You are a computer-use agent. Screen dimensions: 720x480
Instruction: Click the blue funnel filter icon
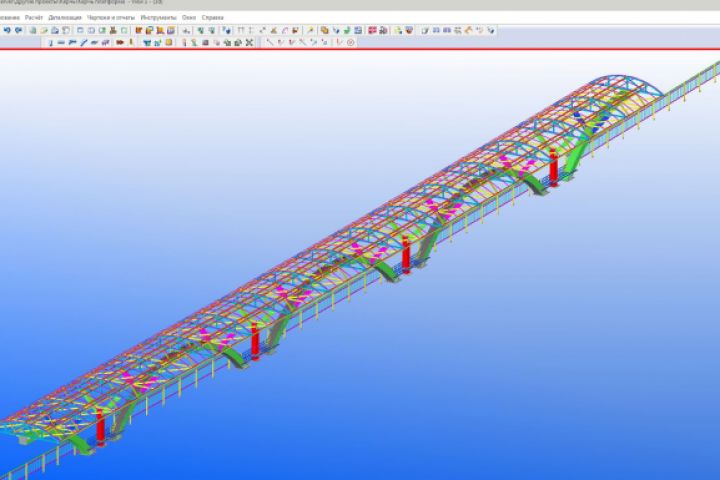(x=147, y=43)
